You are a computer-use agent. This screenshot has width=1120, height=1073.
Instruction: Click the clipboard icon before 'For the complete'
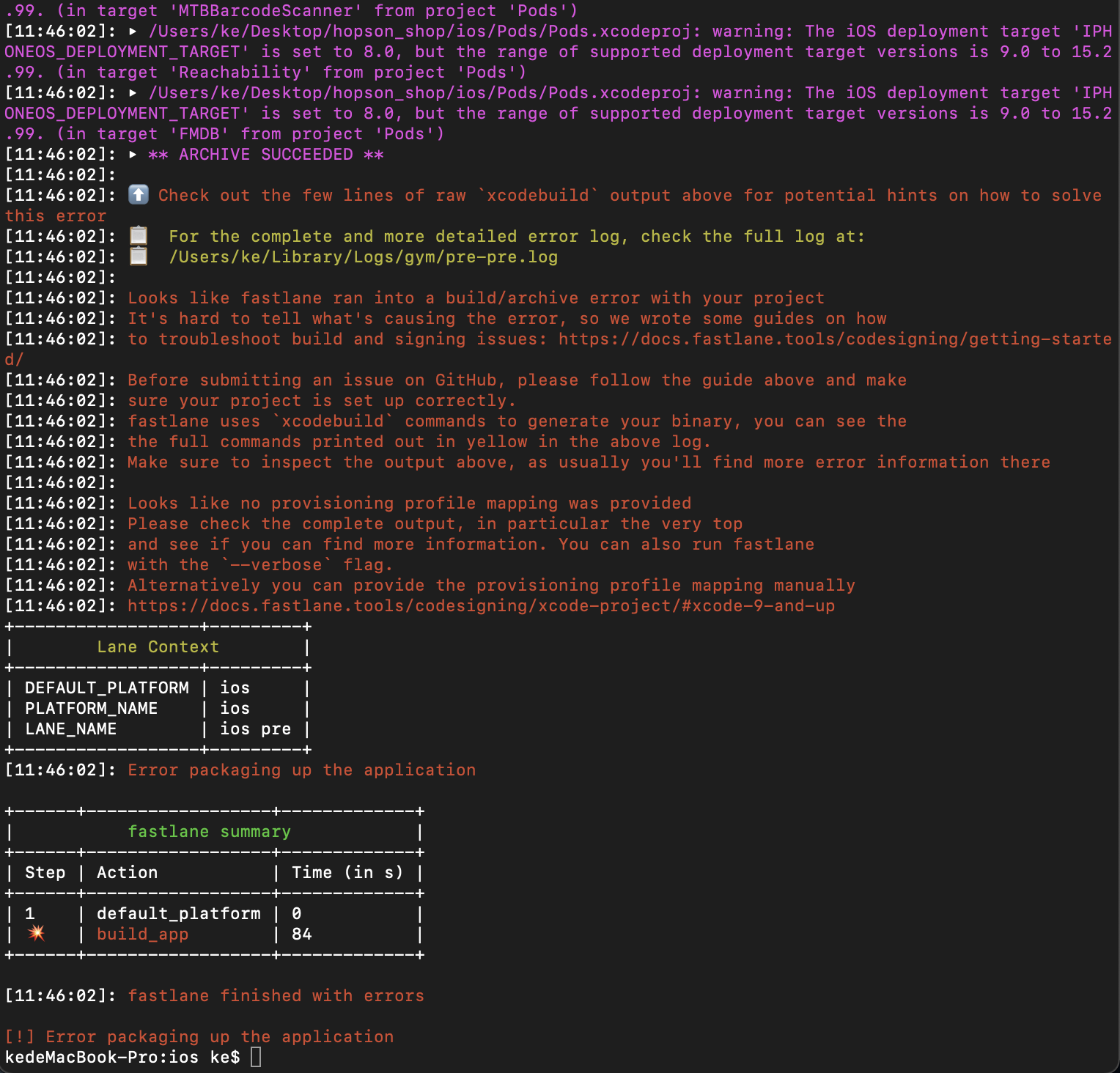(139, 235)
